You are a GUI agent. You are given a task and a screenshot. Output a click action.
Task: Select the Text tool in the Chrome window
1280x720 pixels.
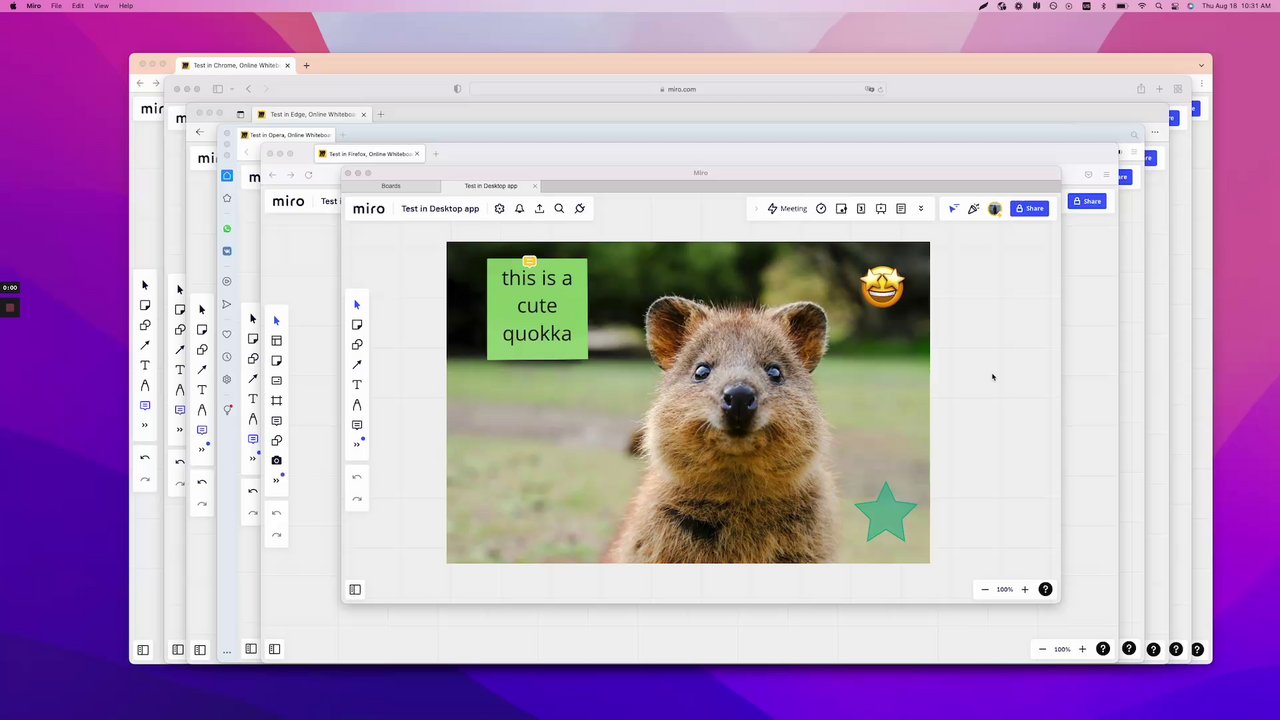point(145,365)
